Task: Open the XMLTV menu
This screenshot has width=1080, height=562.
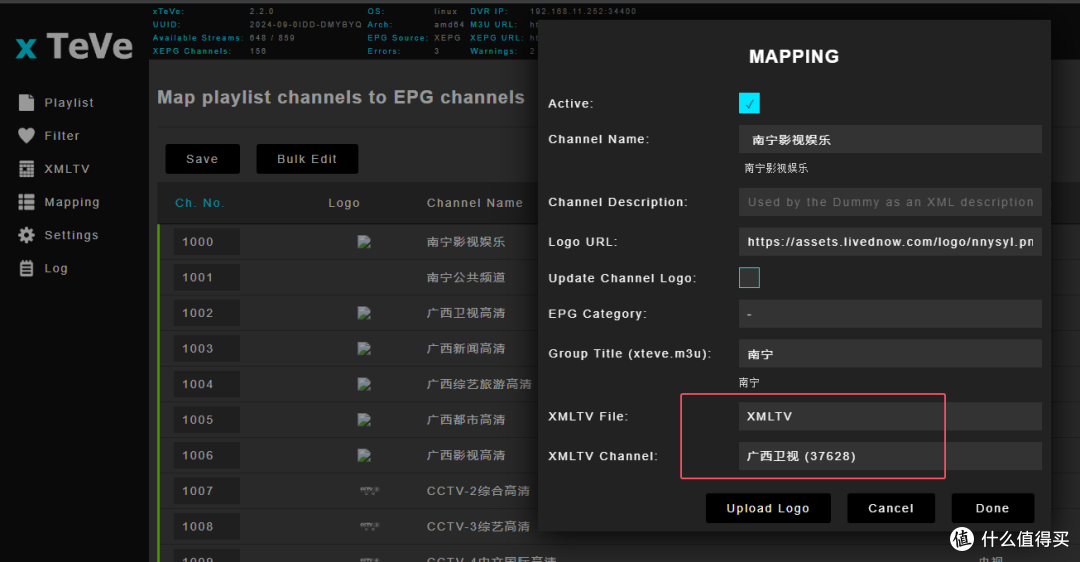Action: (67, 169)
